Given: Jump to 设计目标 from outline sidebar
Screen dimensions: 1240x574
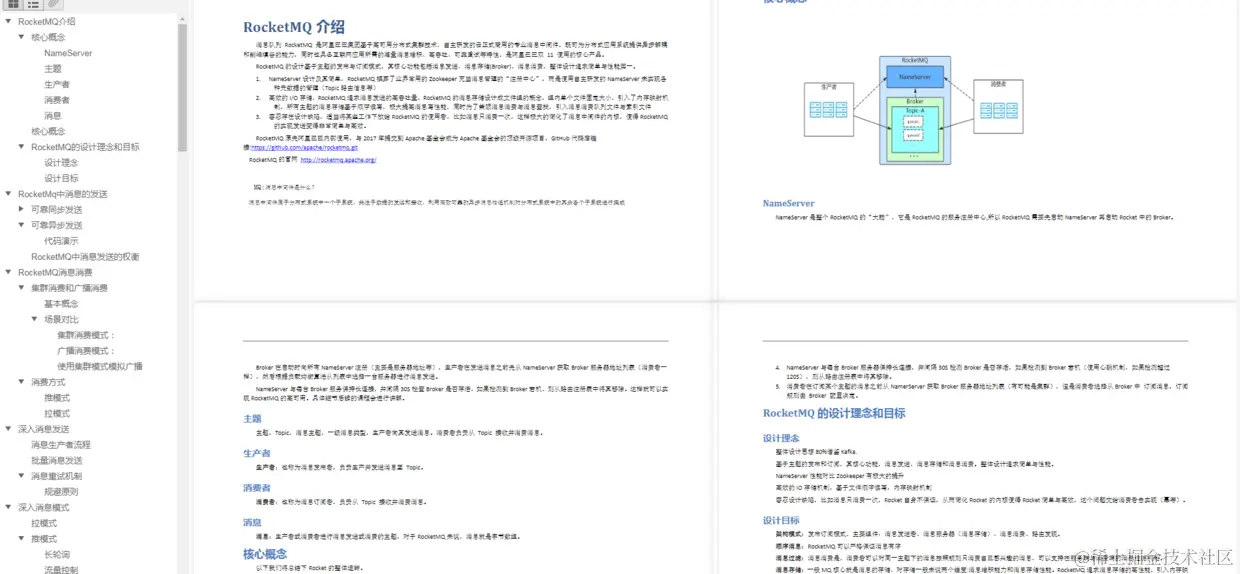Looking at the screenshot, I should pos(61,178).
